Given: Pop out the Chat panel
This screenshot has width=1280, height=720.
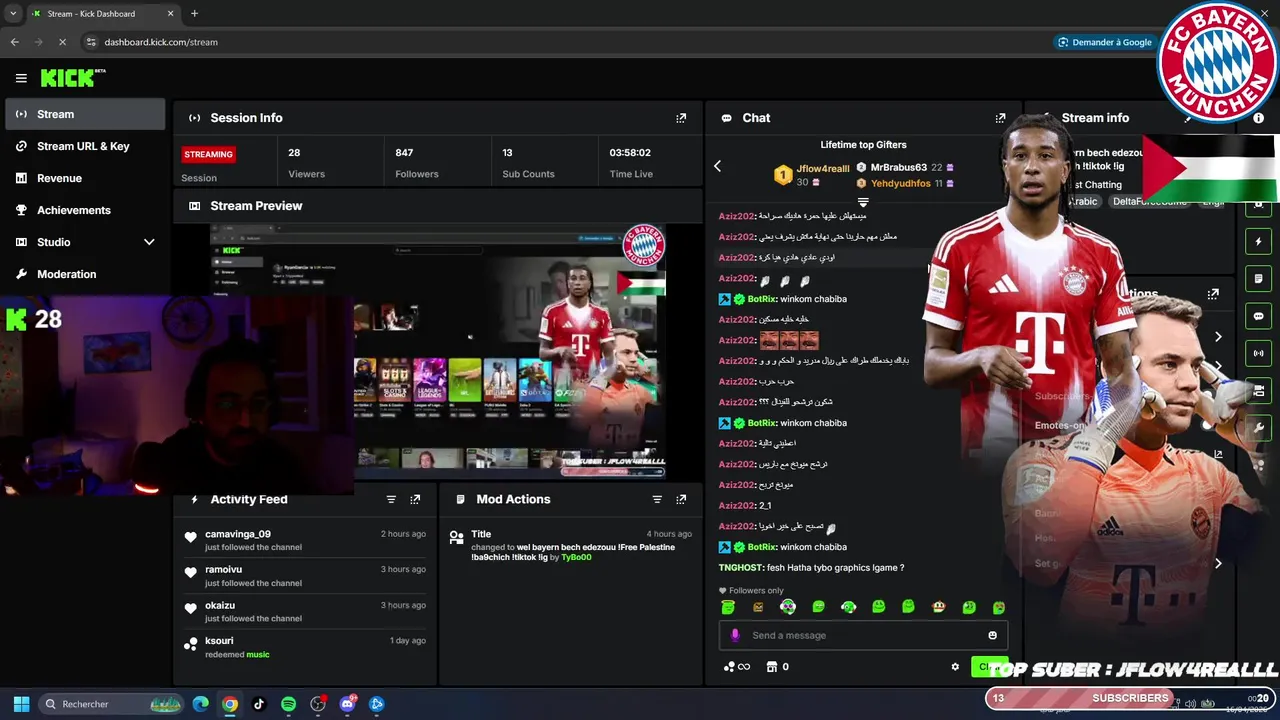Looking at the screenshot, I should [x=1000, y=118].
